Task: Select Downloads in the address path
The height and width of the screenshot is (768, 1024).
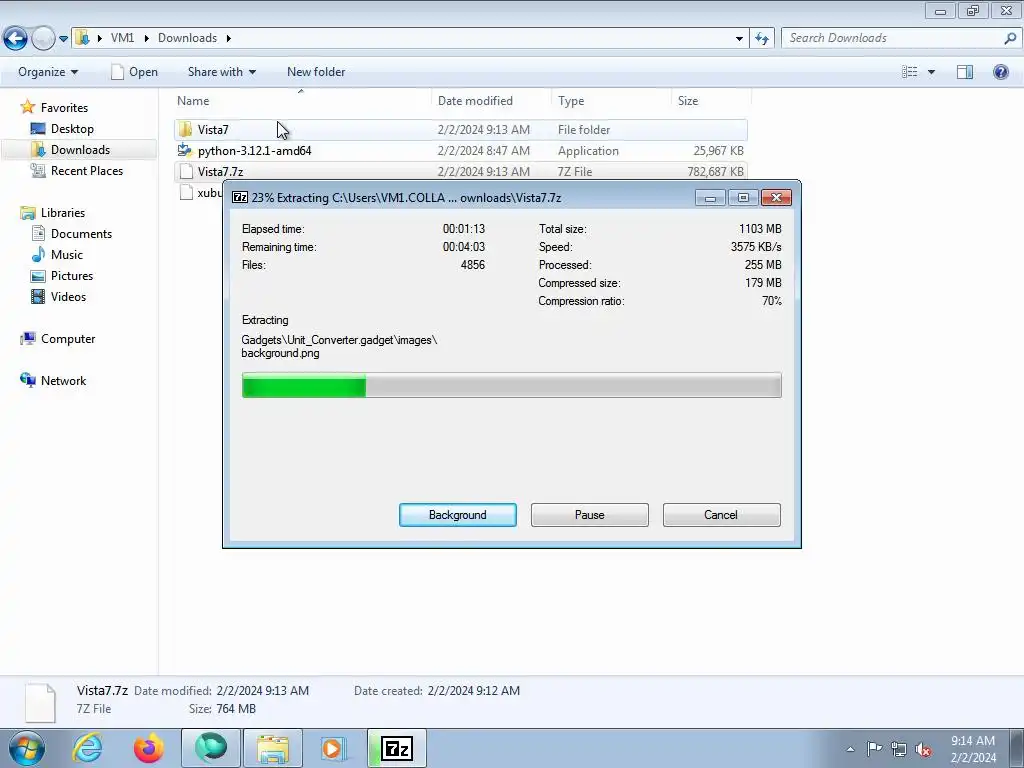Action: point(187,38)
